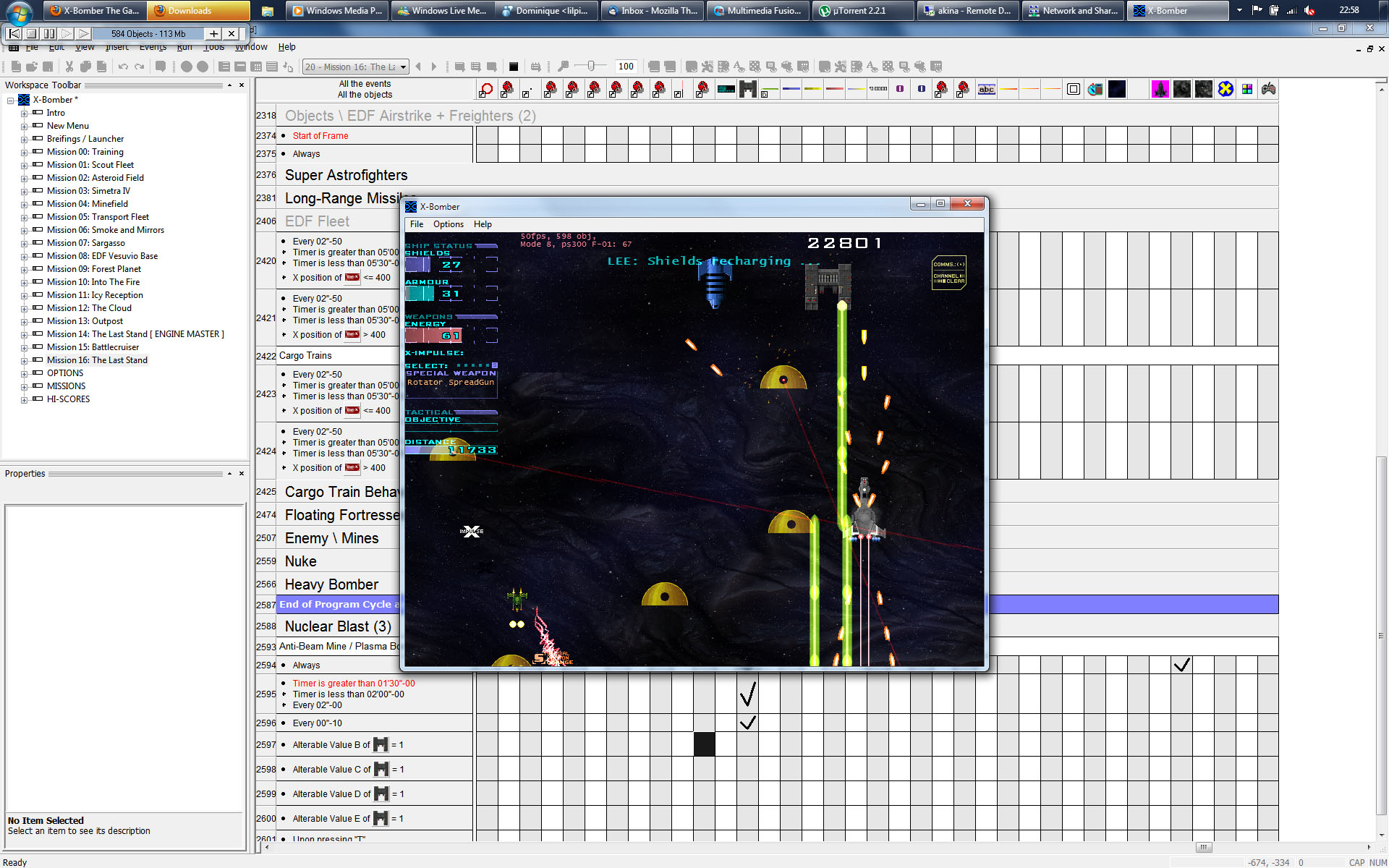Select the multicolored squares object icon
The height and width of the screenshot is (868, 1389).
click(1247, 89)
